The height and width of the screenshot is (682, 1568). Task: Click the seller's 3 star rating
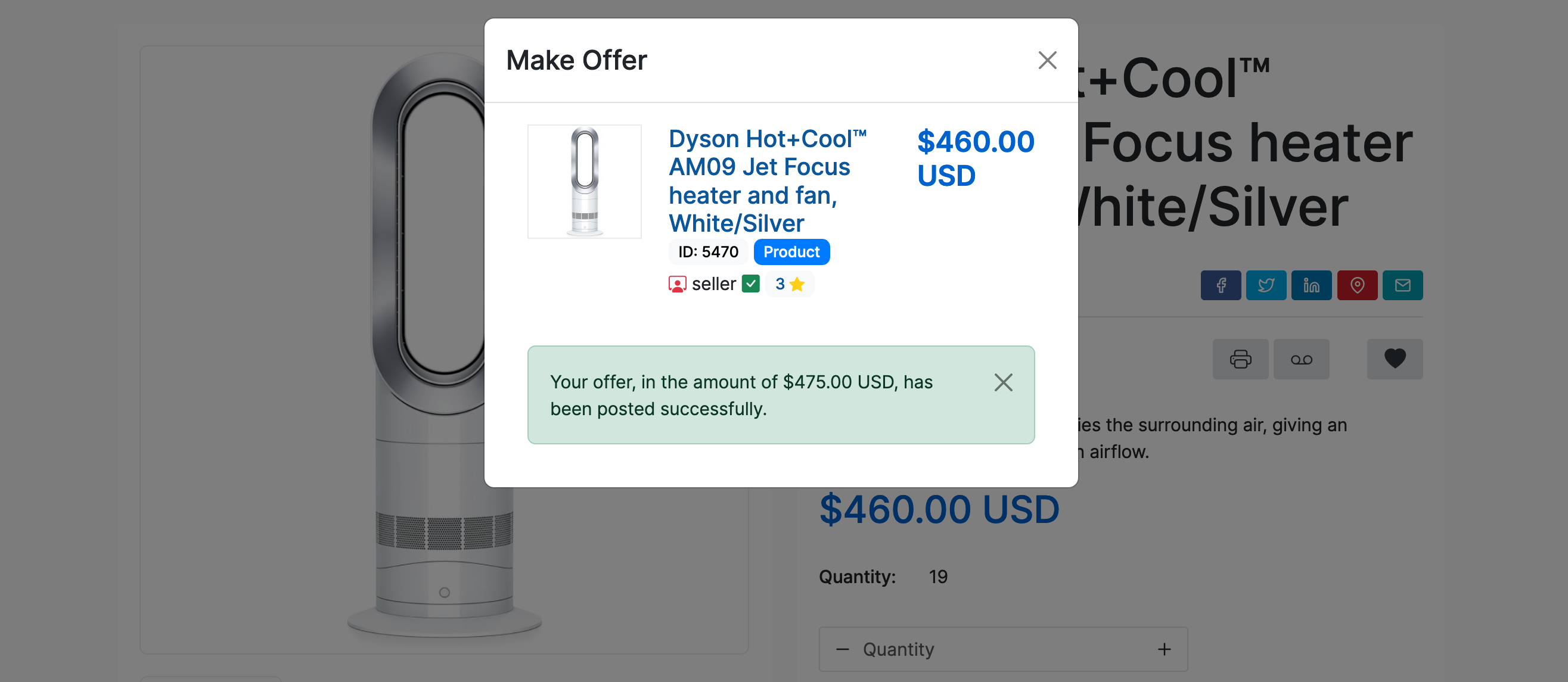pos(790,284)
